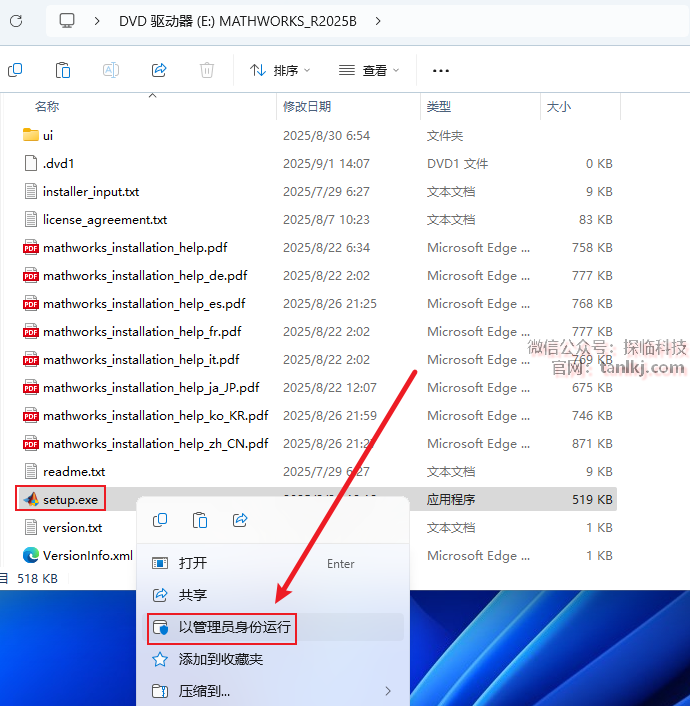Click the This PC monitor icon

[67, 21]
